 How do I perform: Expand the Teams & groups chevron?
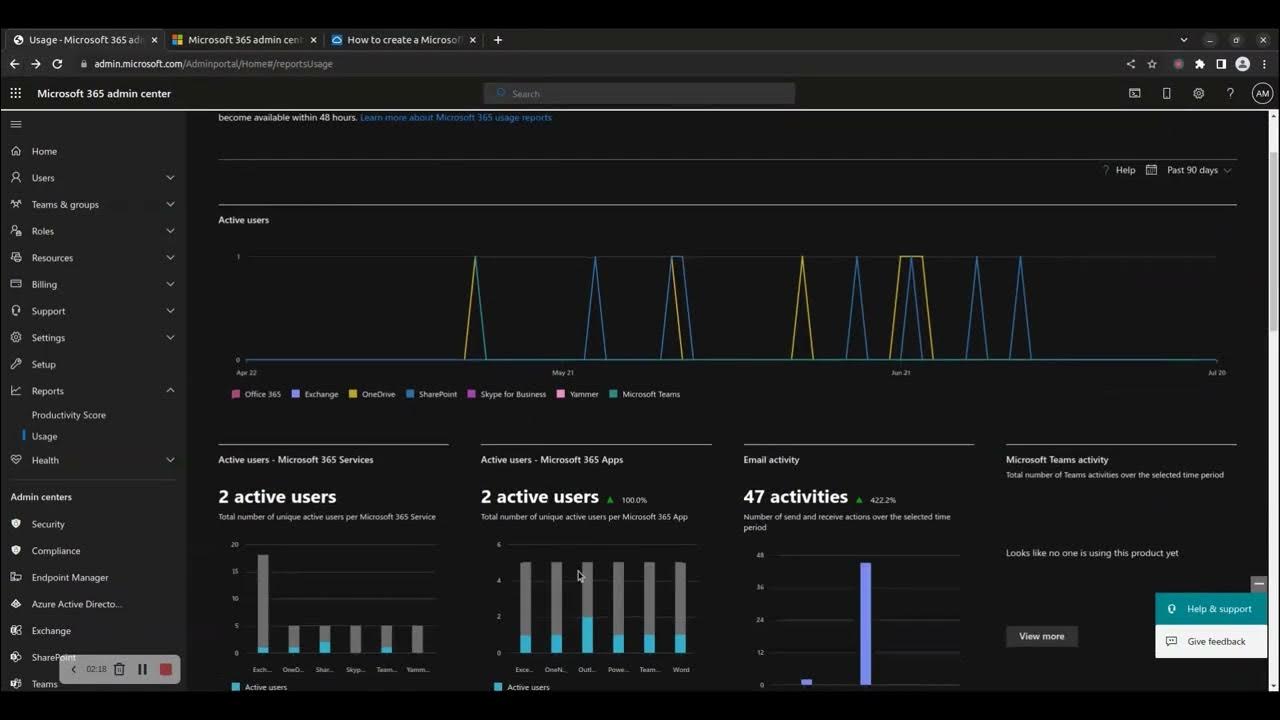click(x=170, y=204)
